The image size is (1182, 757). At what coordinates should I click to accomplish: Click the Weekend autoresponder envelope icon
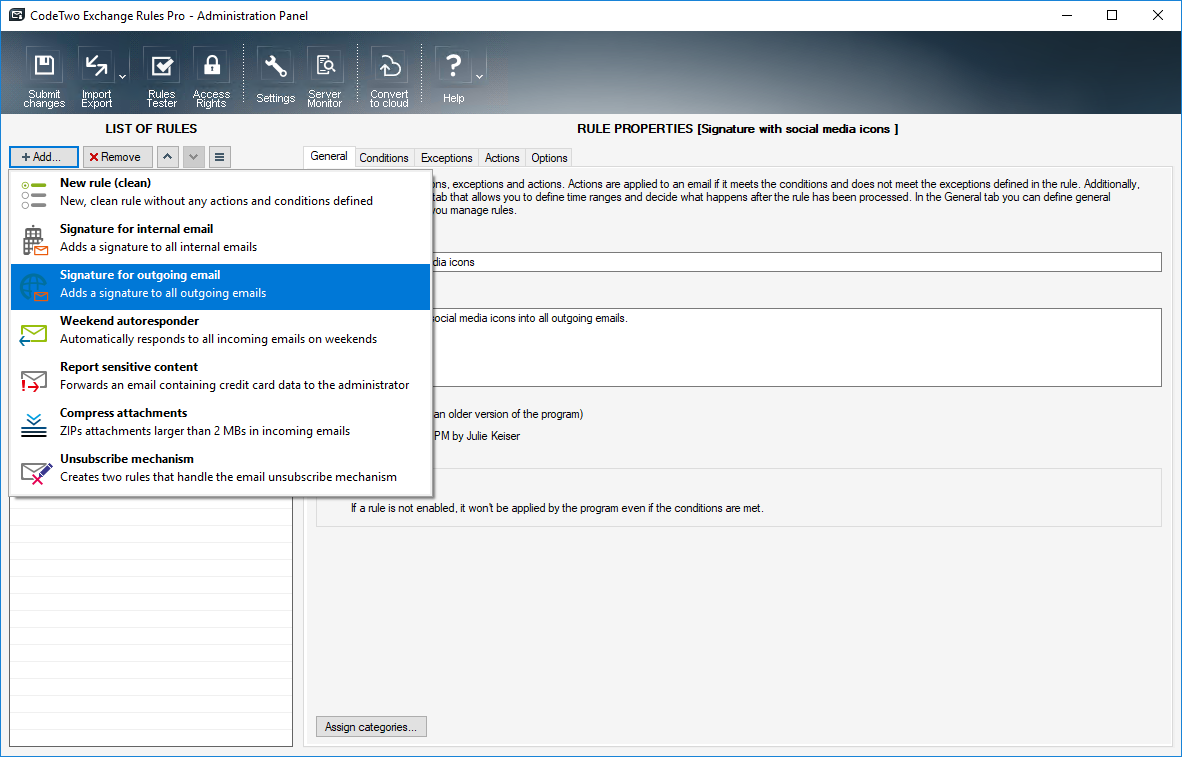point(34,334)
